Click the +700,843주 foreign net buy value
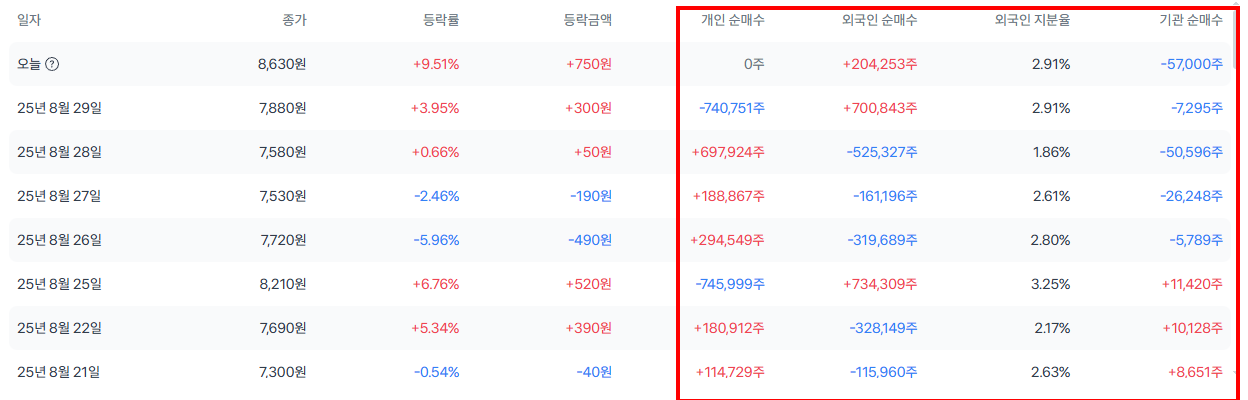 click(881, 108)
